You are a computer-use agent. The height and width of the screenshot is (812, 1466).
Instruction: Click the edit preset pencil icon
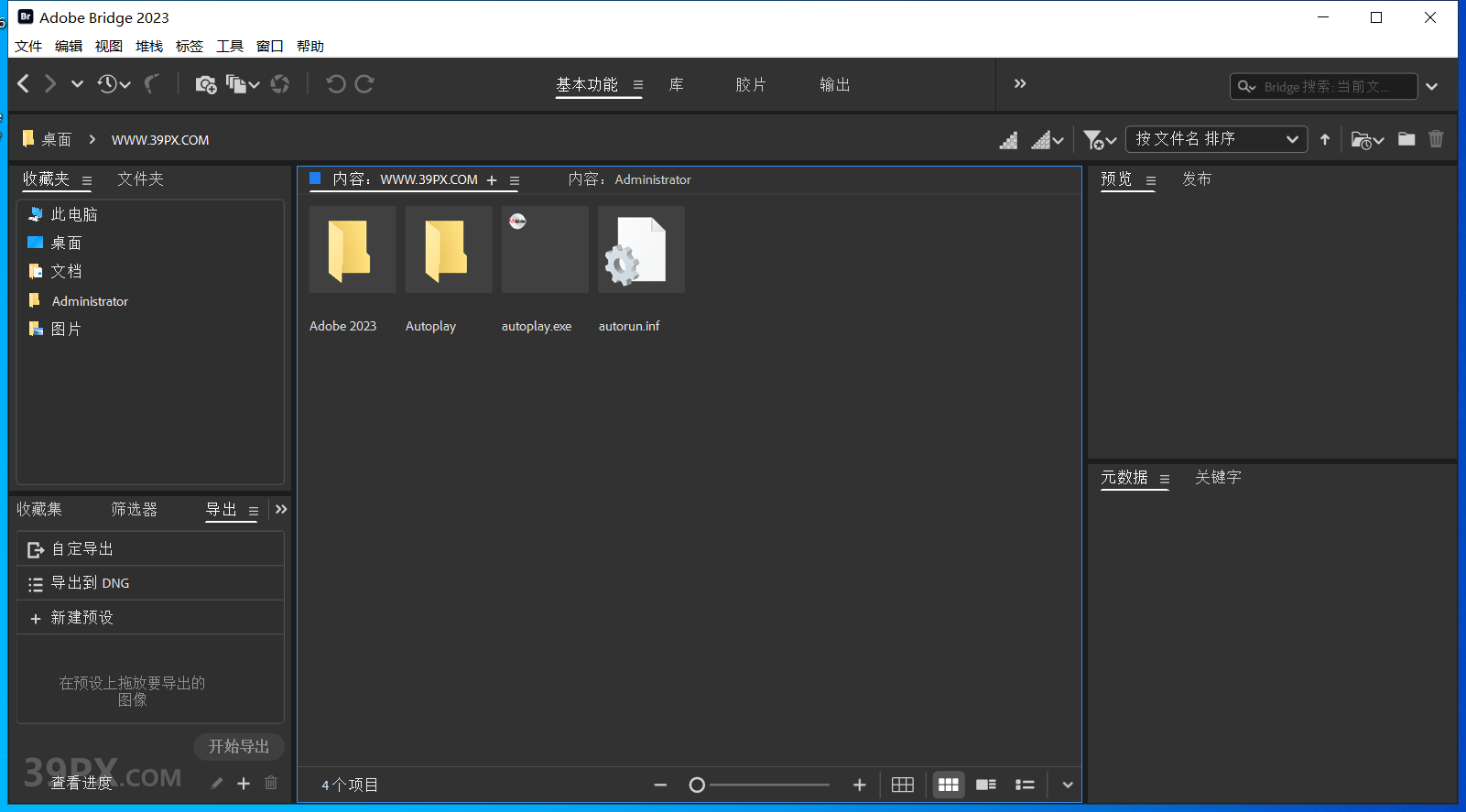coord(216,783)
